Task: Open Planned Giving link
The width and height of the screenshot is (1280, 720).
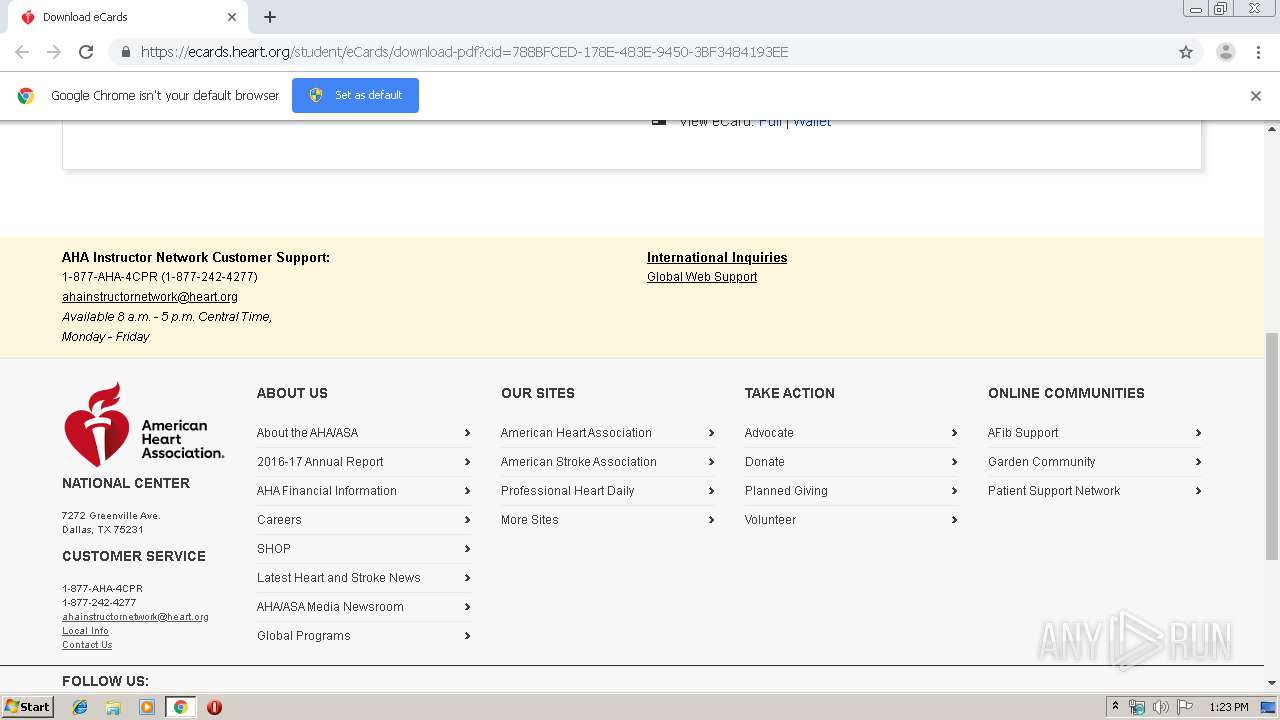Action: [786, 491]
